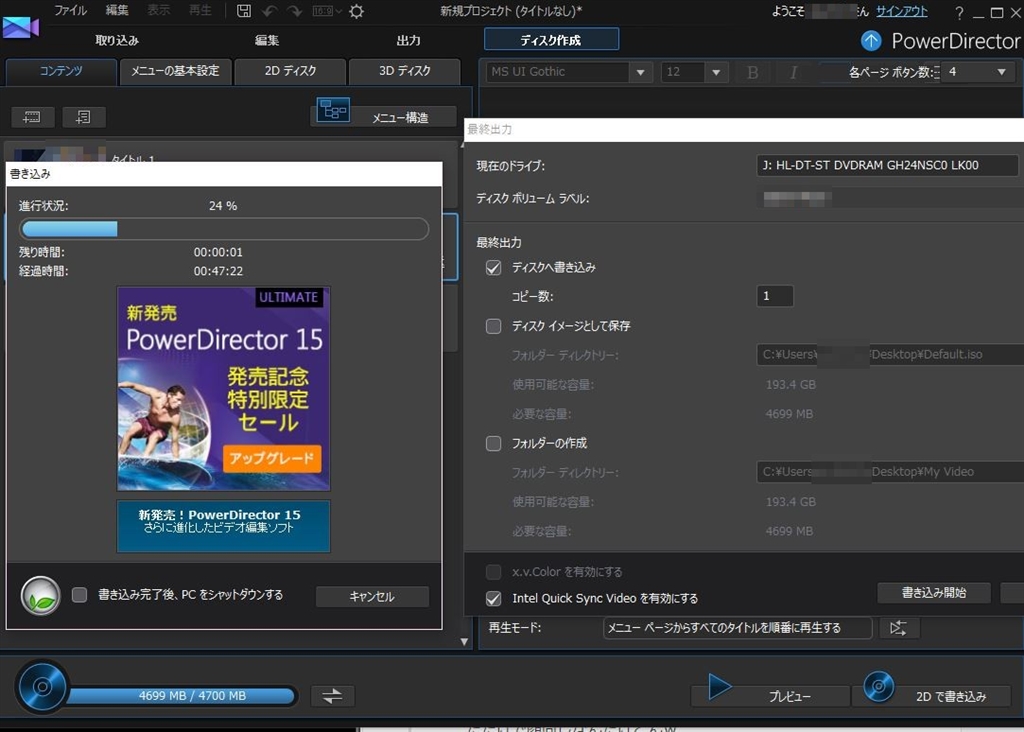Click the メニュー構造 button
Screen dimensions: 1024x732
coord(400,118)
